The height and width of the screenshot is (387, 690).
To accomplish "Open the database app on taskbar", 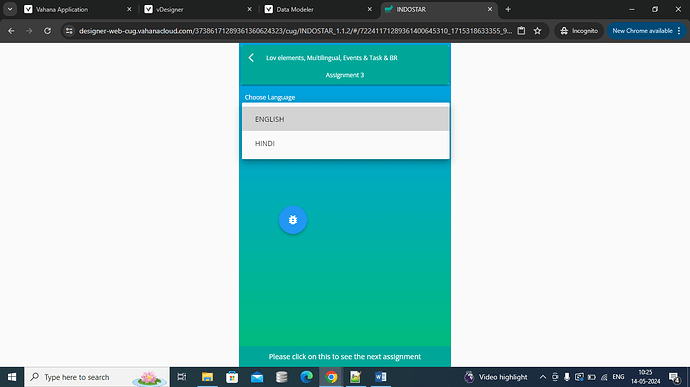I will [282, 377].
